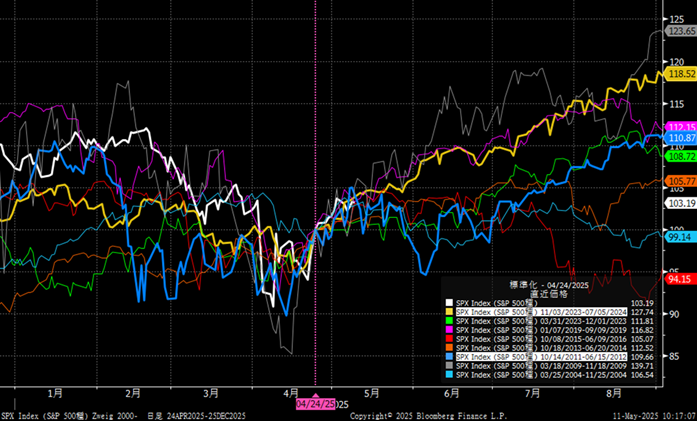This screenshot has width=697, height=421.
Task: Click the 115 label on the price axis
Action: click(676, 104)
